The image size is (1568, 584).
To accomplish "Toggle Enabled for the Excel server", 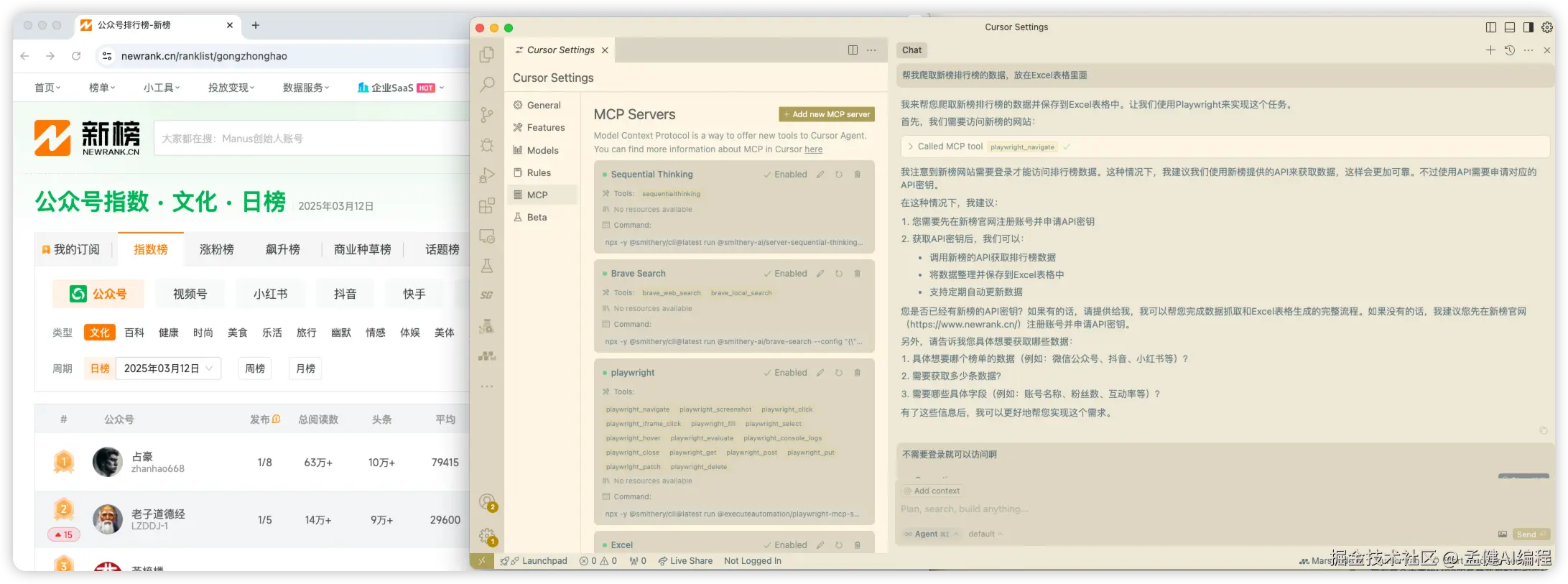I will [x=785, y=545].
